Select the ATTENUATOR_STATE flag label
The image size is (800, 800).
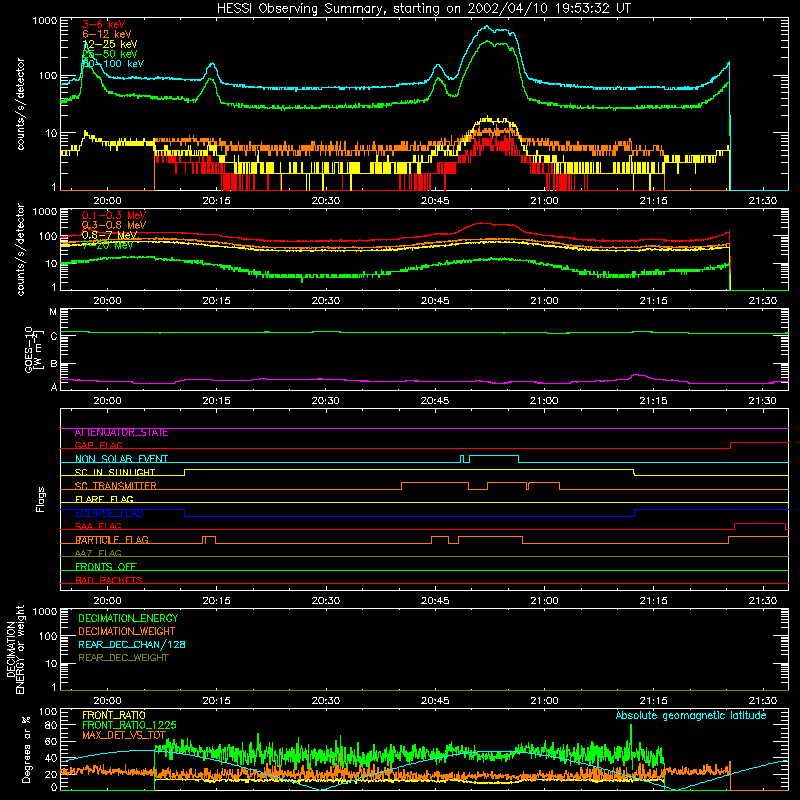pos(121,433)
